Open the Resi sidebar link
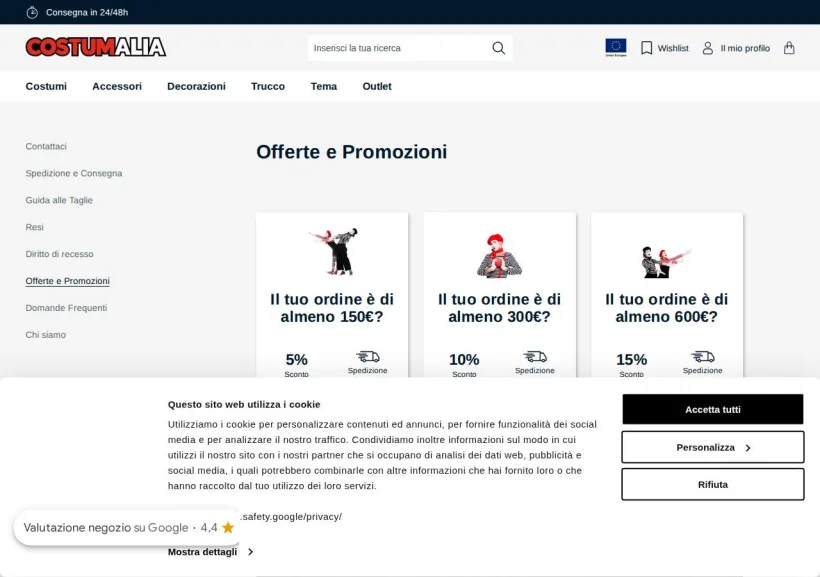This screenshot has width=820, height=577. point(35,227)
